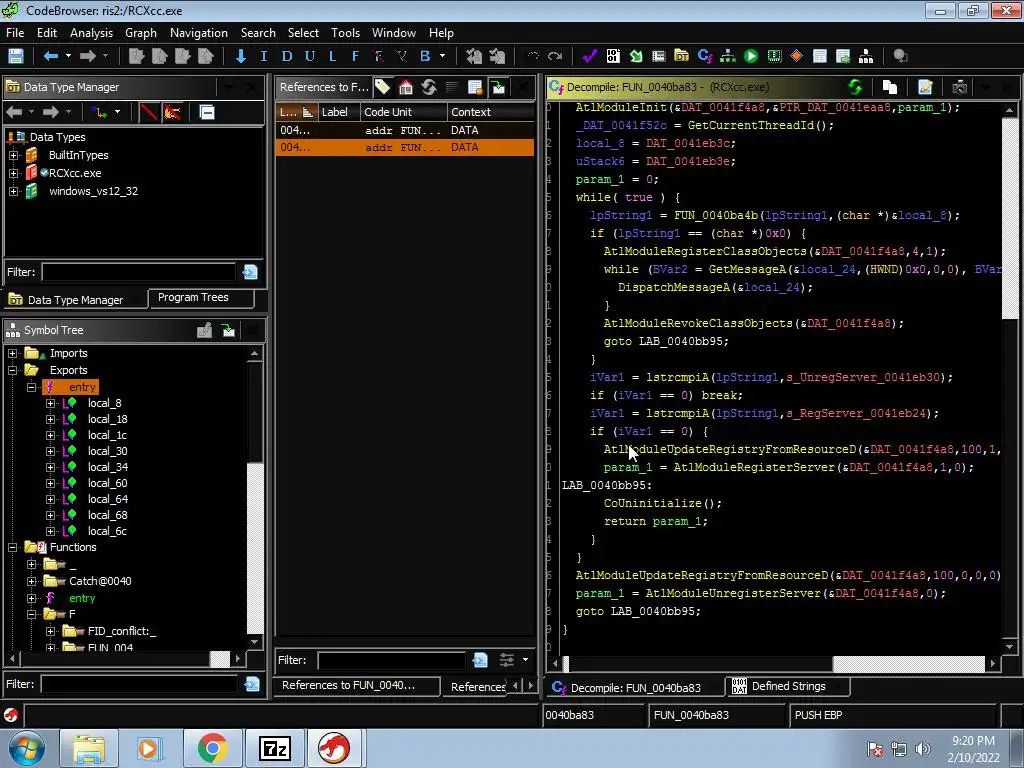1024x768 pixels.
Task: Collapse the Functions folder in Symbol Tree
Action: point(12,547)
